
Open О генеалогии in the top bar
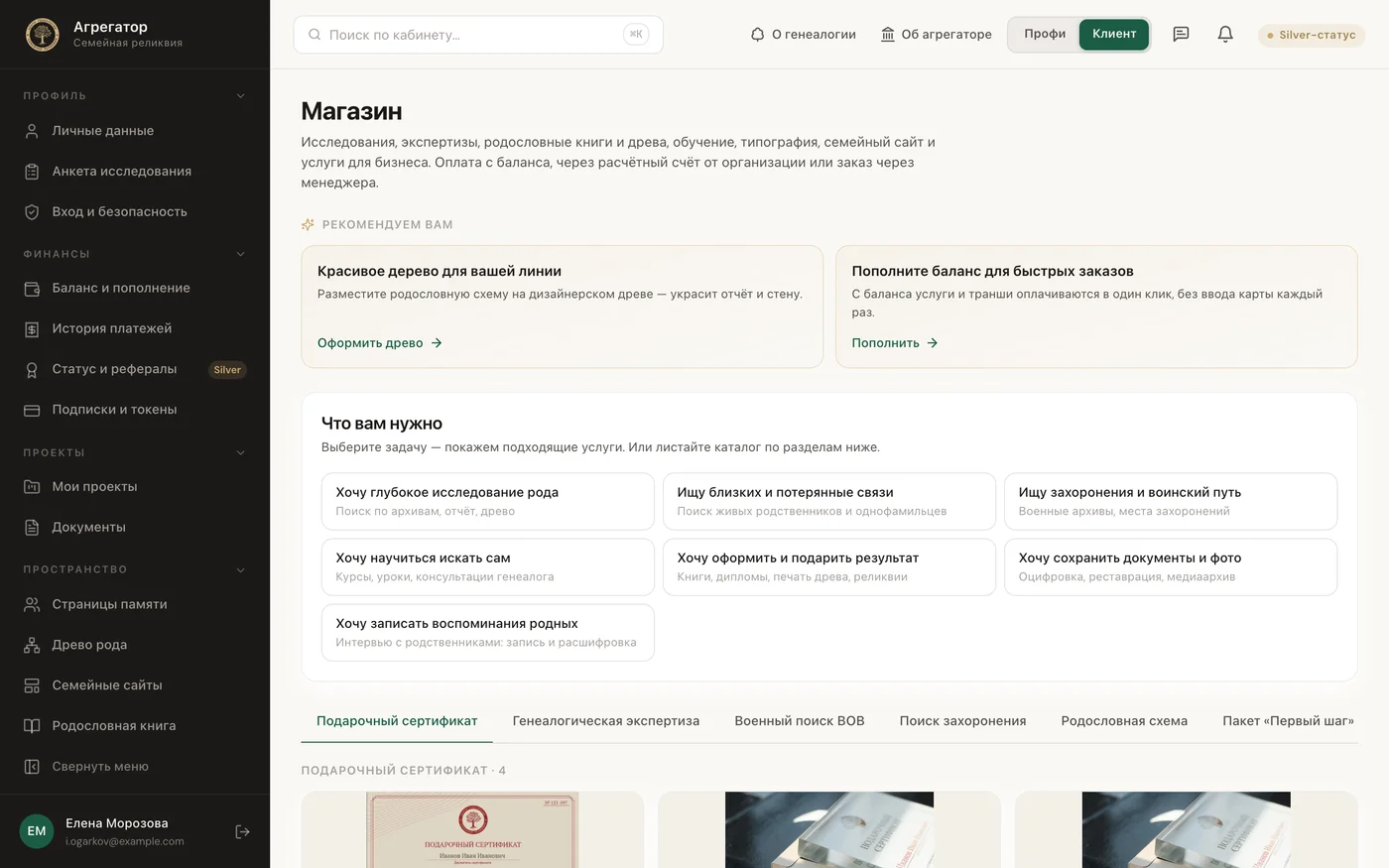(x=803, y=35)
